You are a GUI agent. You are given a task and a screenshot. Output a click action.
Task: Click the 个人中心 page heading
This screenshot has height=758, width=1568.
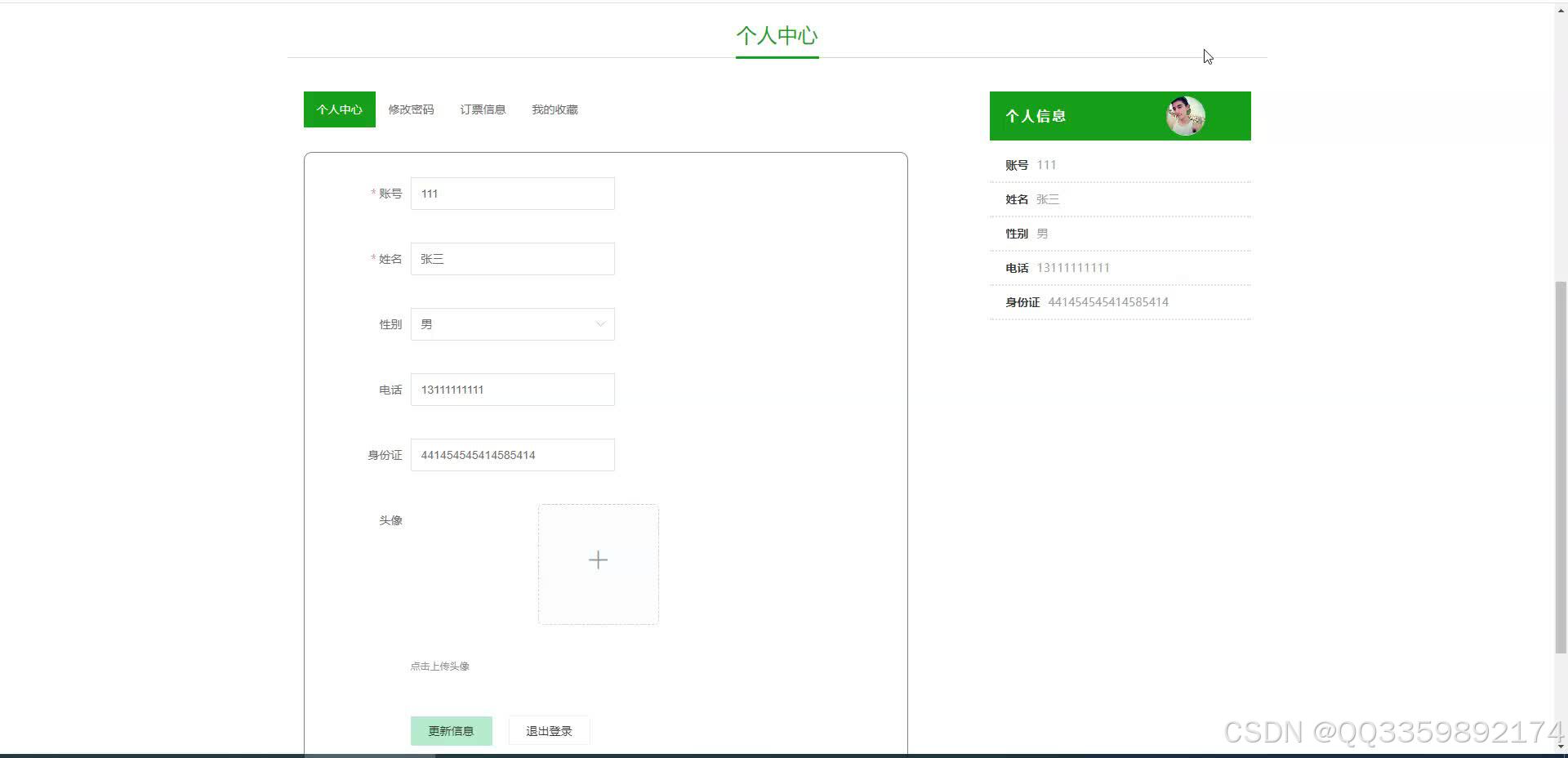coord(777,36)
